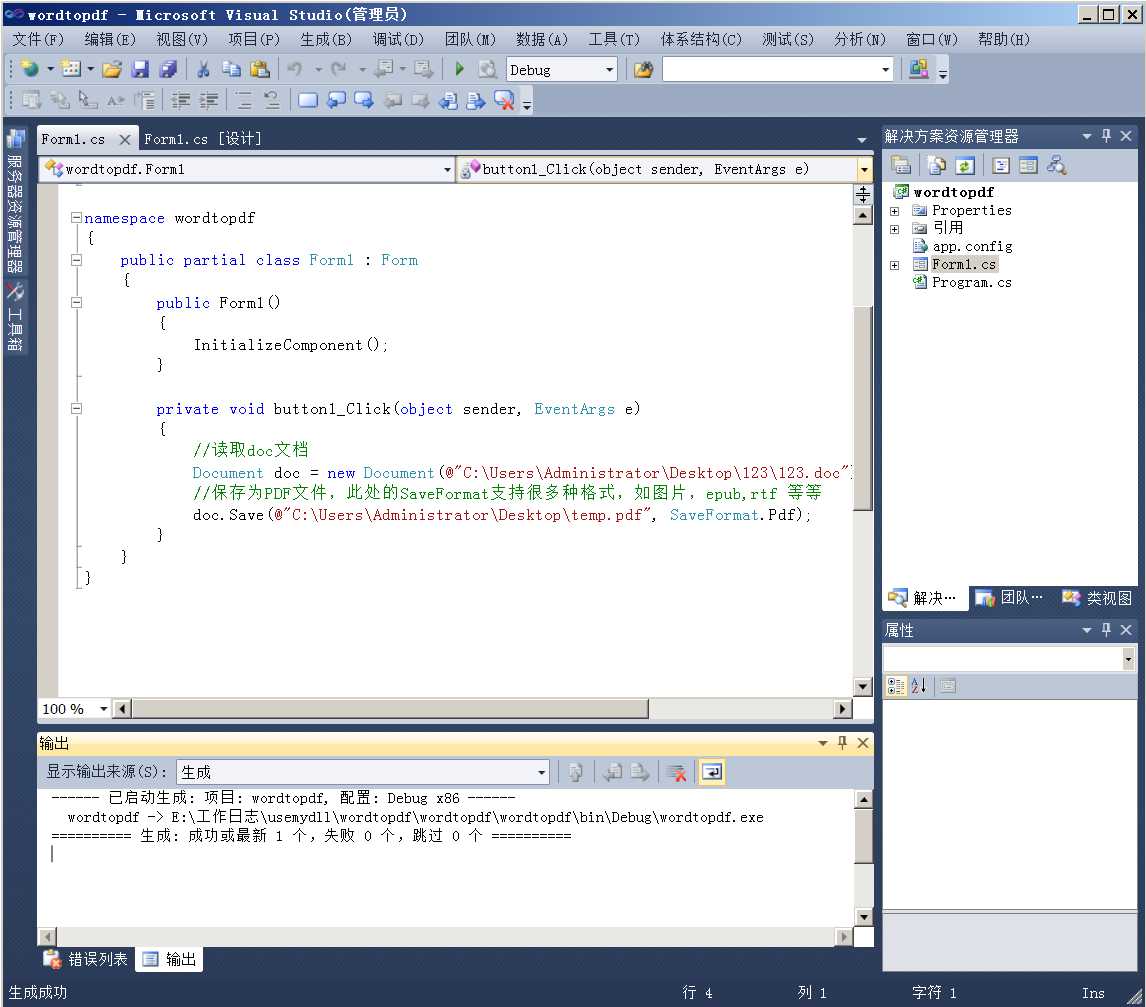Viewport: 1146px width, 1007px height.
Task: Click the code editor horizontal scrollbar thumb
Action: 390,709
